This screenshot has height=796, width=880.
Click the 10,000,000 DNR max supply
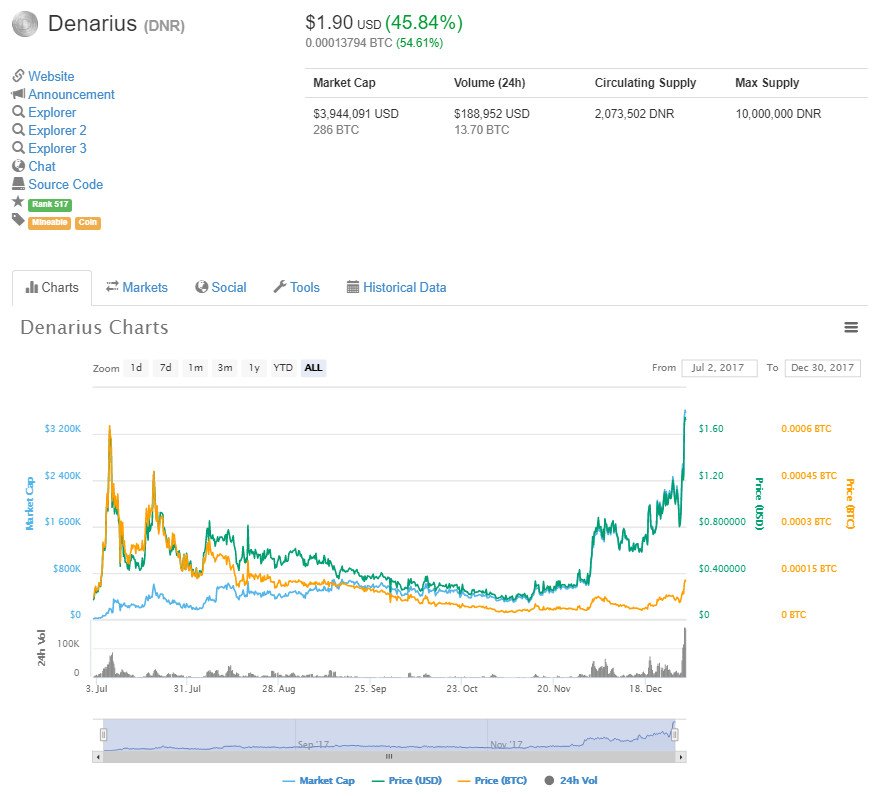click(778, 114)
